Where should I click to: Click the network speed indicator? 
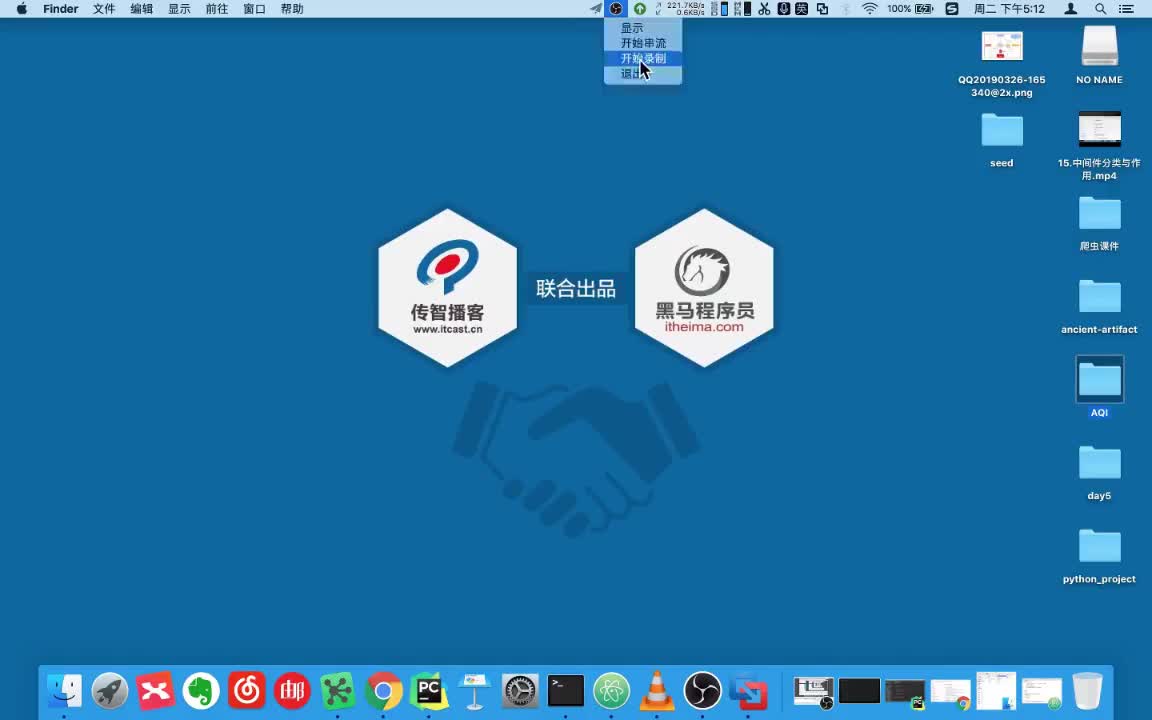point(680,9)
